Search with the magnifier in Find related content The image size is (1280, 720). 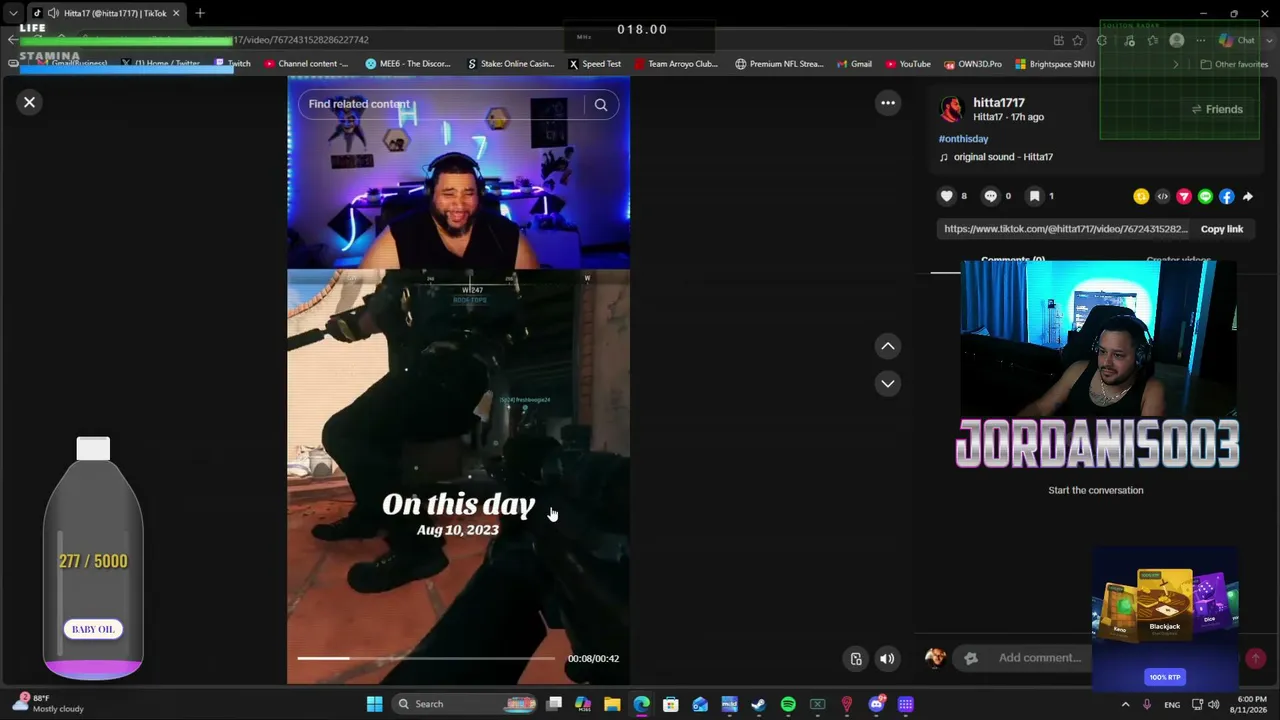[600, 104]
